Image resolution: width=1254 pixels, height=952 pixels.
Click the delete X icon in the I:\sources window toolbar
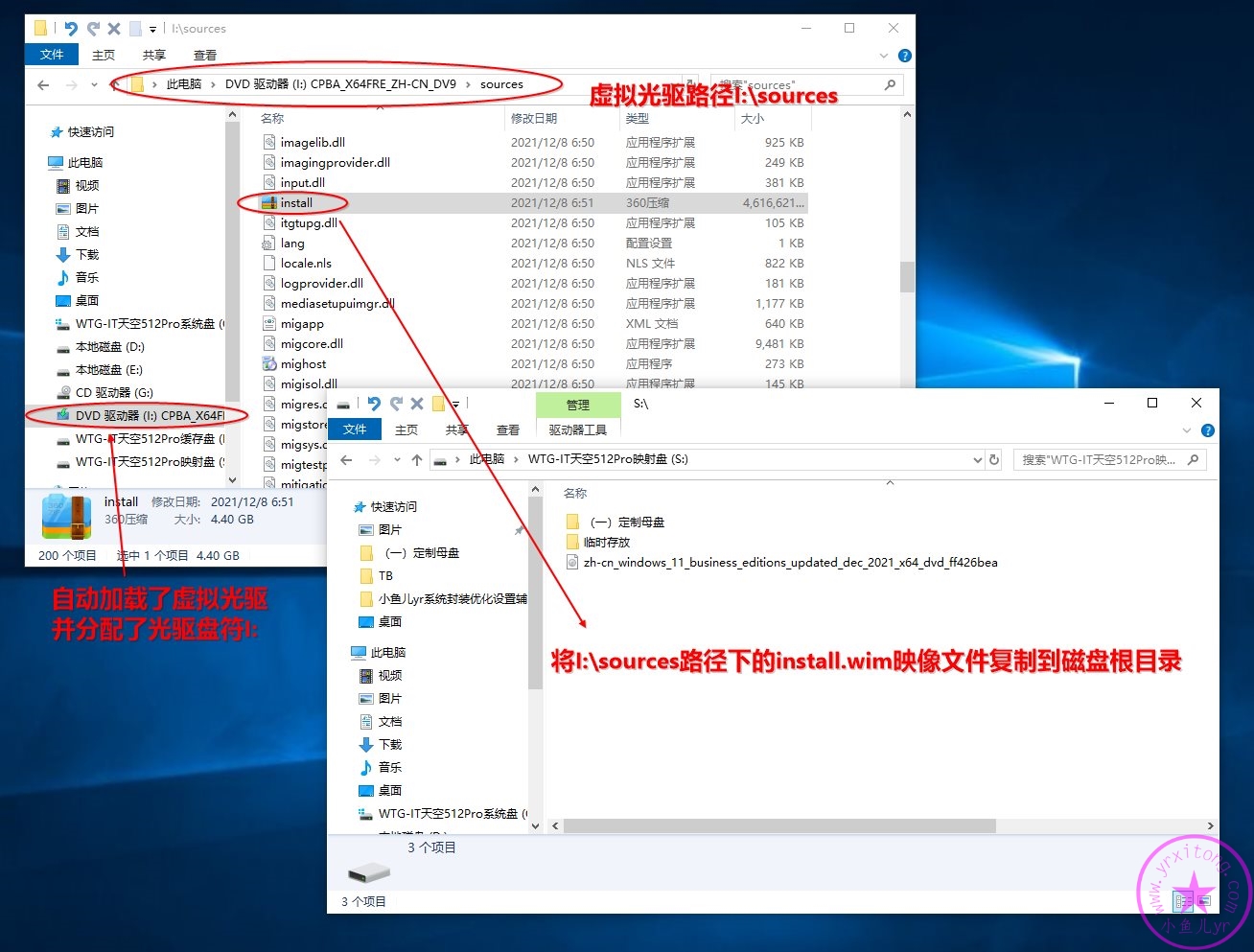[x=113, y=29]
